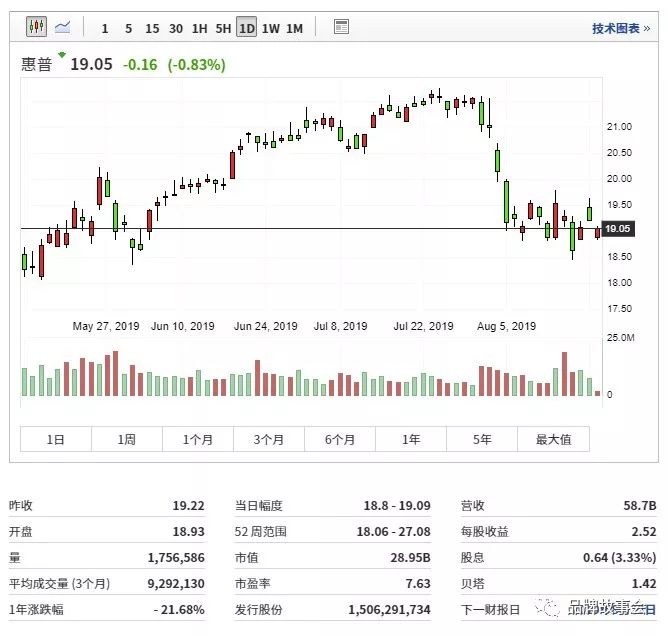Choose the 1周 range tab
The height and width of the screenshot is (636, 668).
[127, 439]
